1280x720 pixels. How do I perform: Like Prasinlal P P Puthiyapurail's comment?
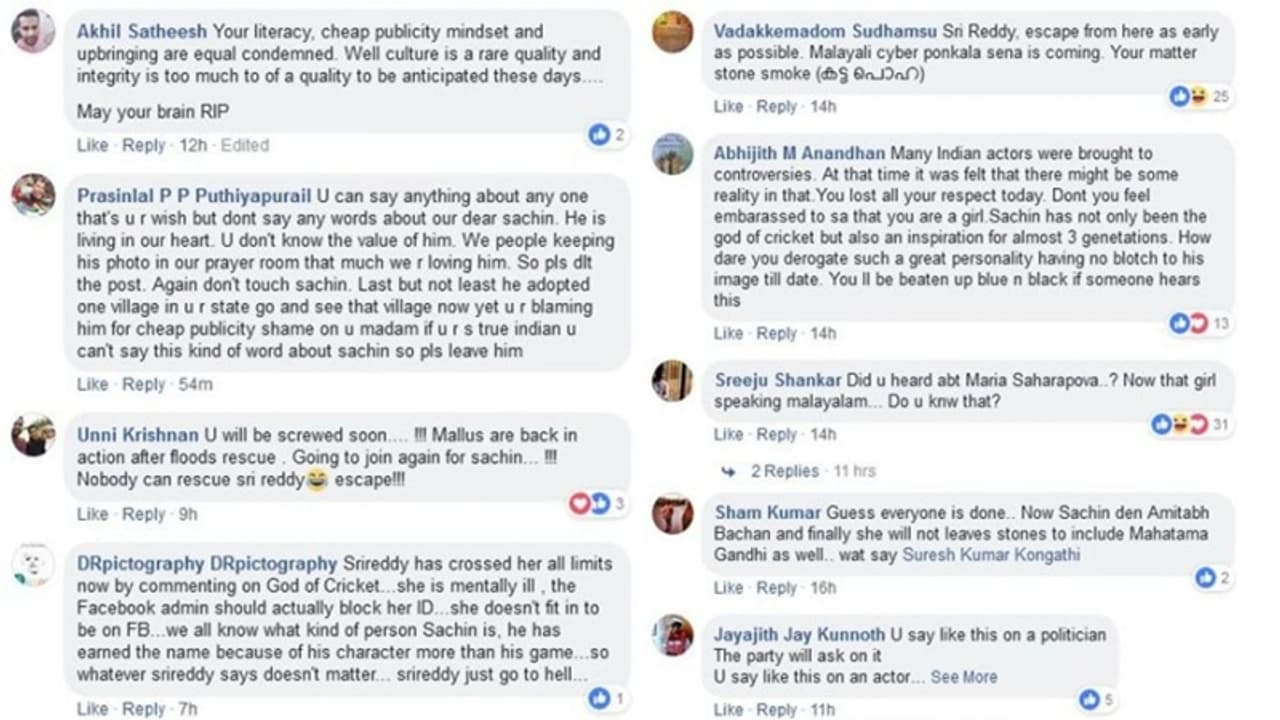click(92, 384)
